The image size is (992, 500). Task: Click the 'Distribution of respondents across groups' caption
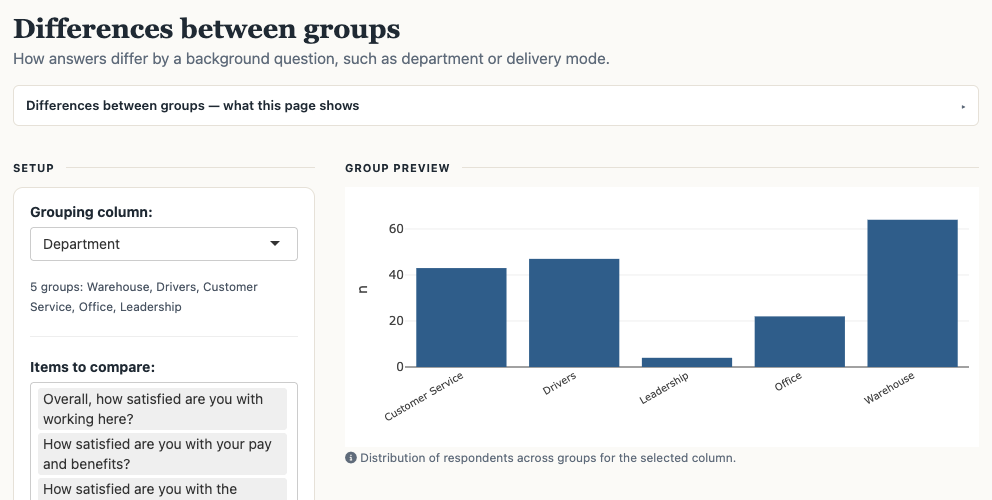[x=548, y=458]
